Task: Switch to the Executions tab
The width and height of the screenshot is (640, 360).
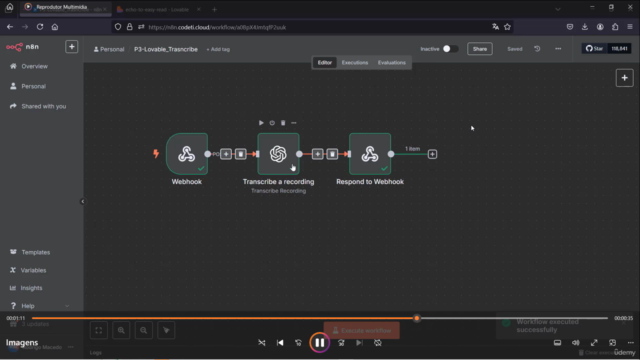Action: (x=355, y=62)
